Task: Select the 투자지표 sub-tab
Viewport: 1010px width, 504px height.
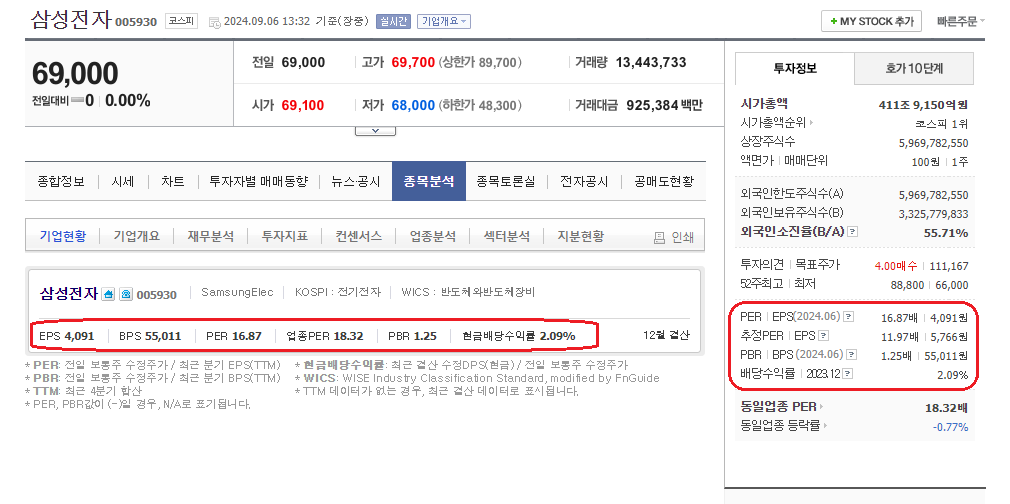Action: [x=284, y=237]
